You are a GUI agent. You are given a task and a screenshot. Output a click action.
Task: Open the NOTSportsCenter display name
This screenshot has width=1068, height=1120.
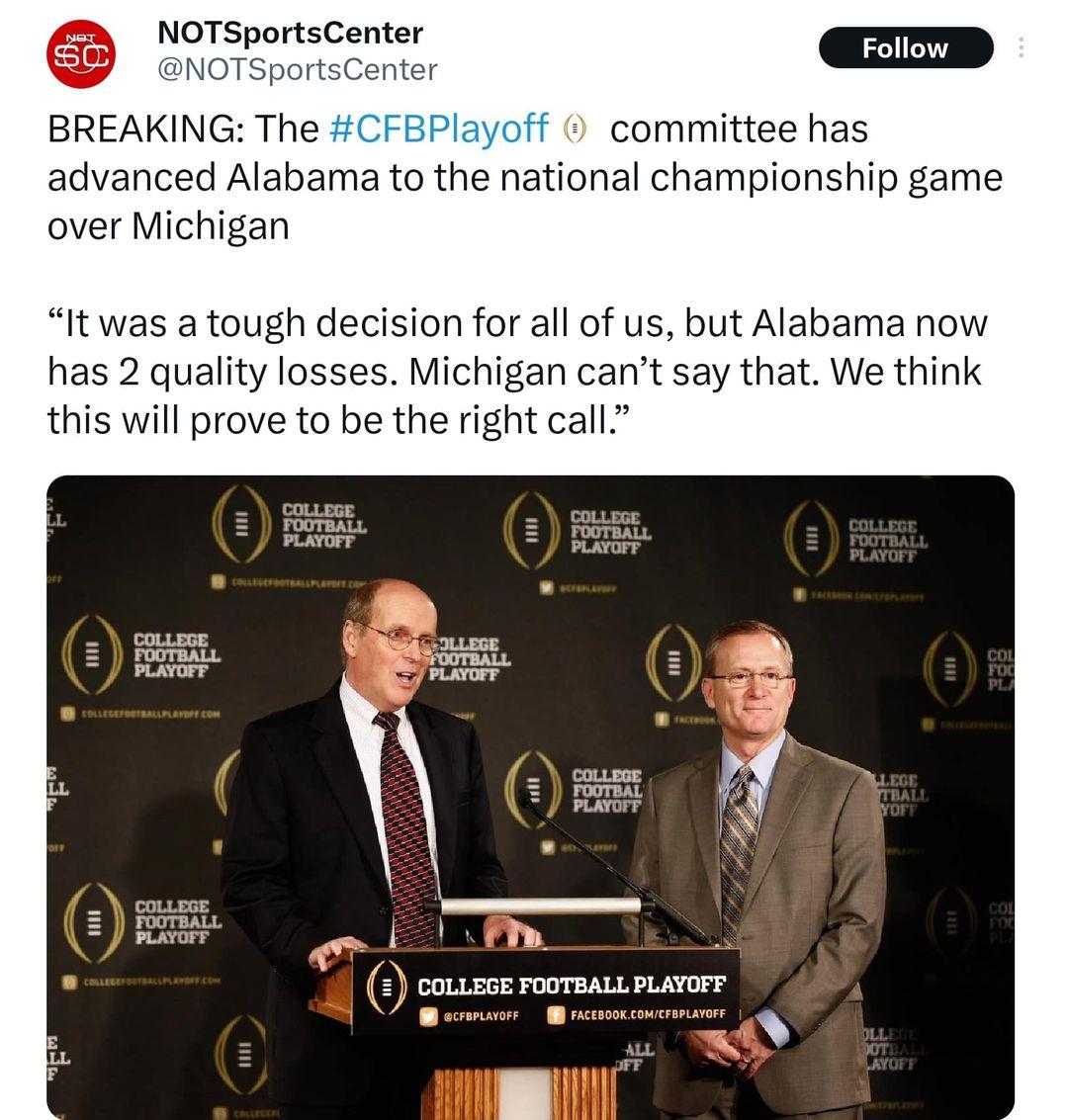291,33
